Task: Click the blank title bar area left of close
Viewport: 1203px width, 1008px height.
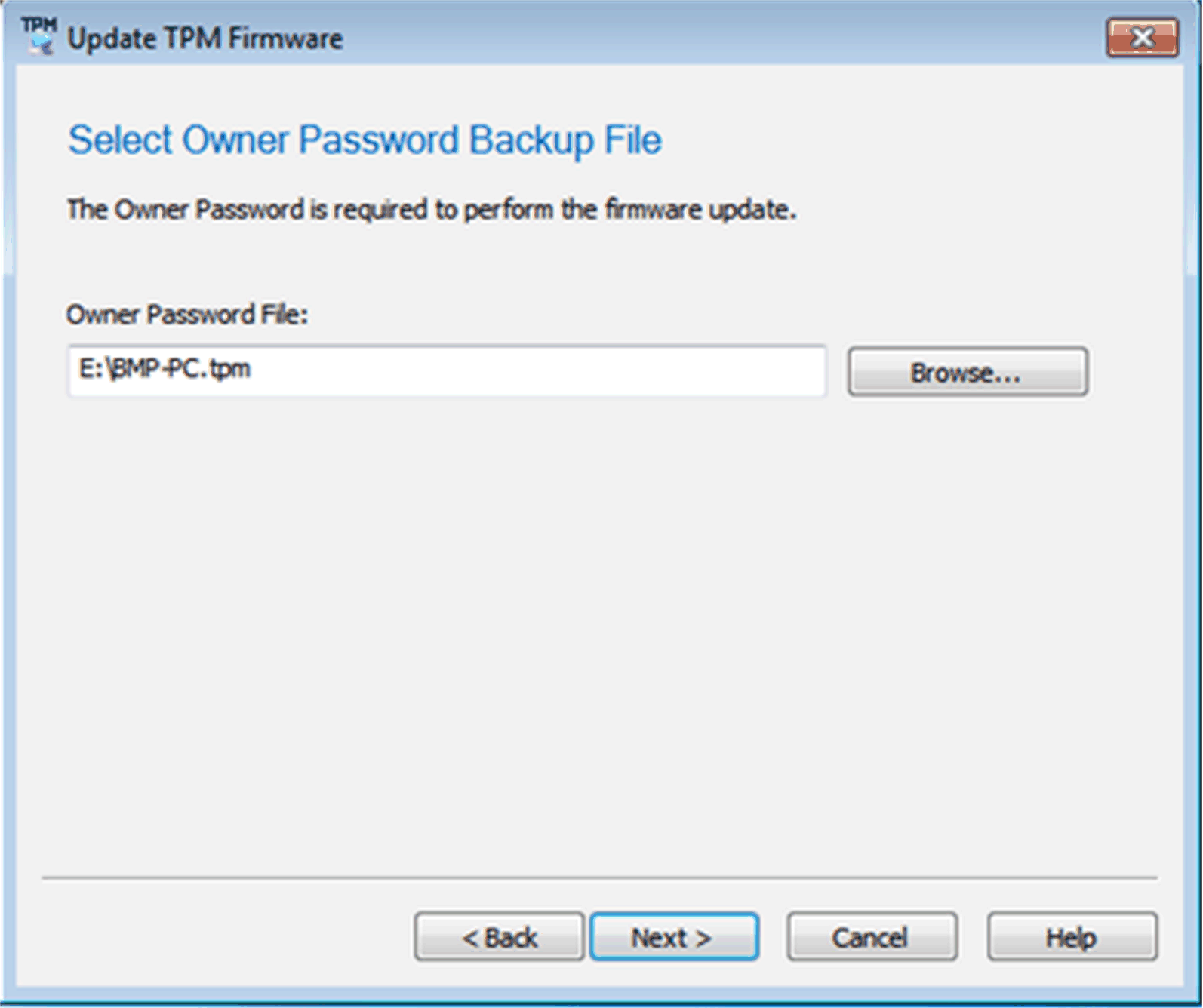Action: [x=717, y=38]
